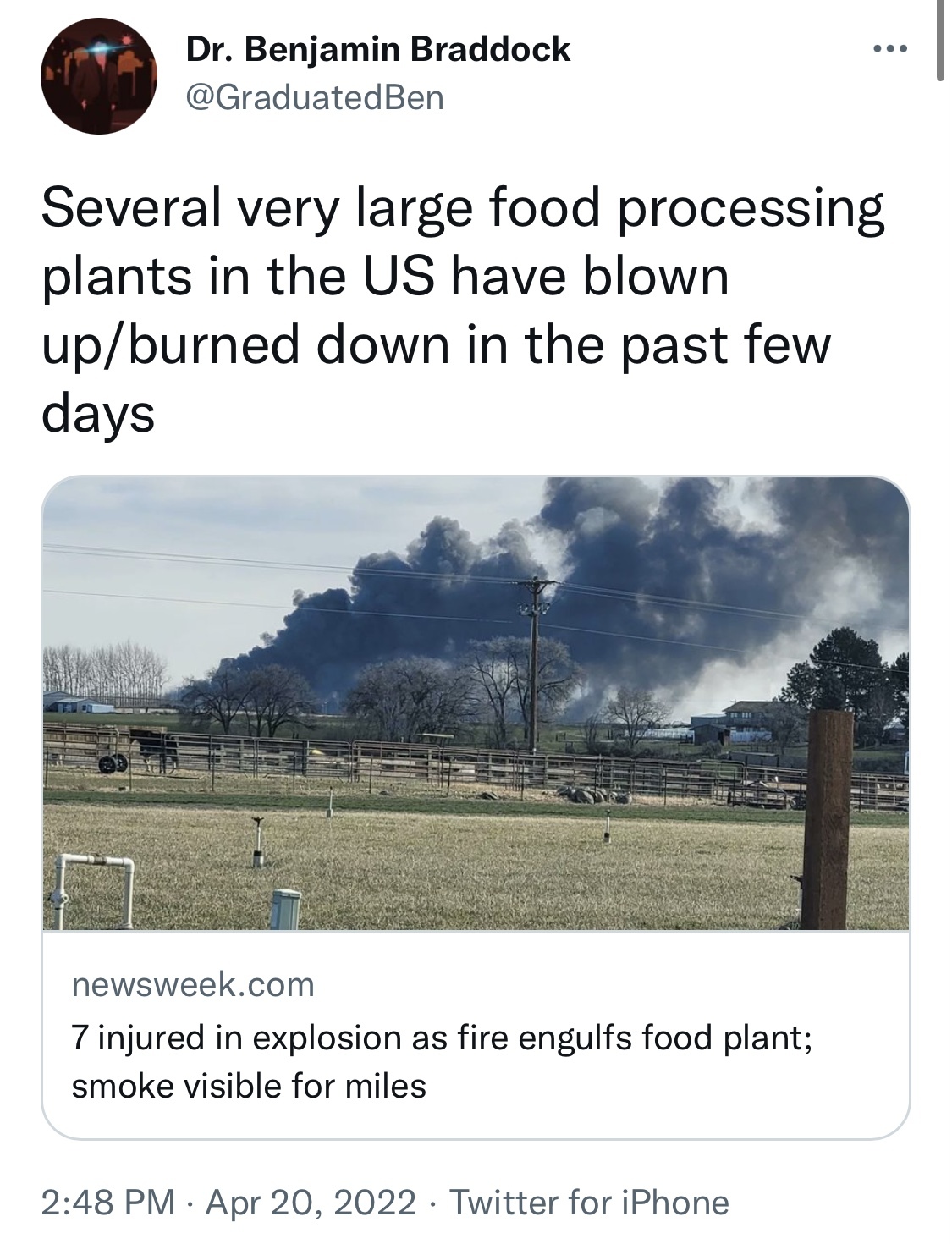Open the Dr. Benjamin Braddock display name
The width and height of the screenshot is (952, 1244).
[x=377, y=49]
